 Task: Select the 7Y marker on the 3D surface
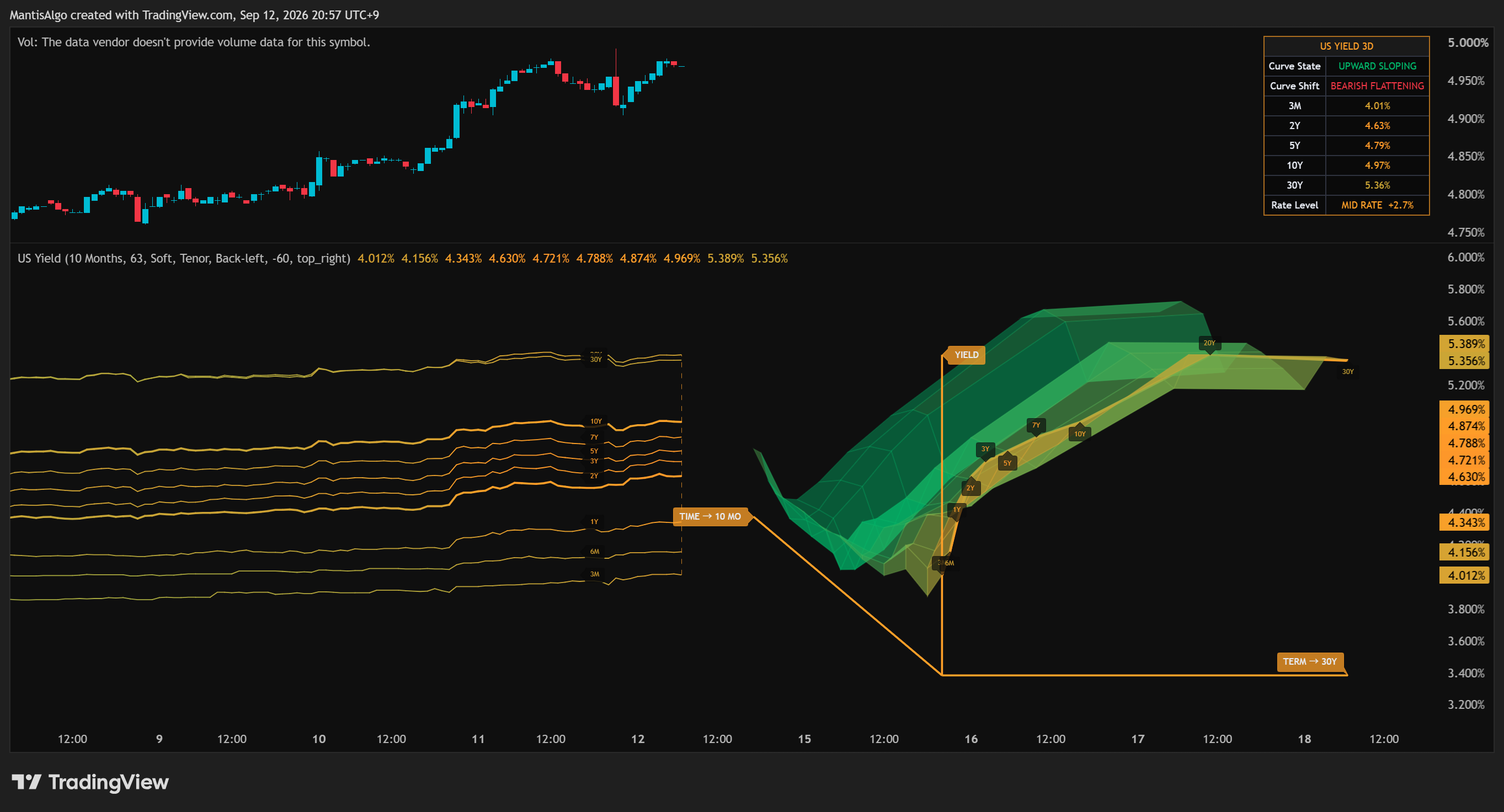point(1036,425)
